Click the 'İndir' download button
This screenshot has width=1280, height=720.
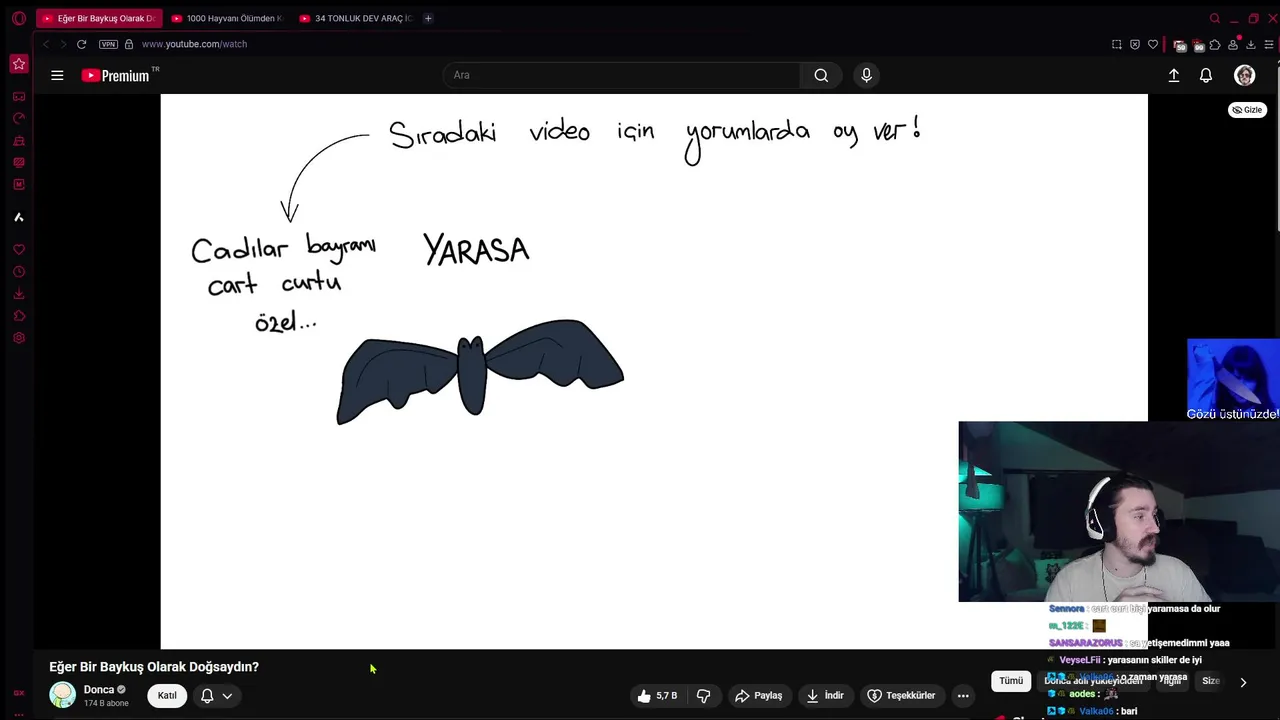click(825, 695)
